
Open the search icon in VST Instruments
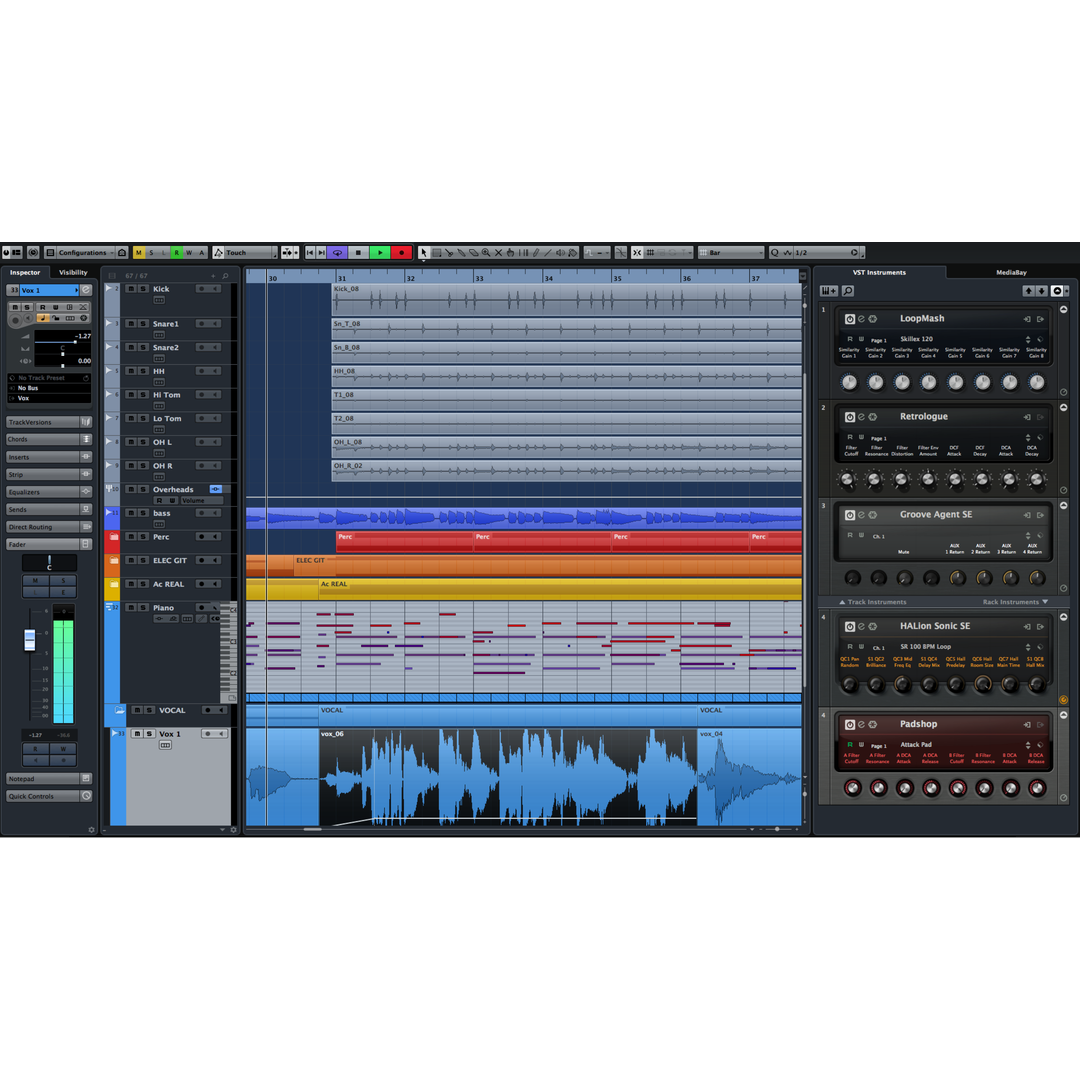[848, 291]
